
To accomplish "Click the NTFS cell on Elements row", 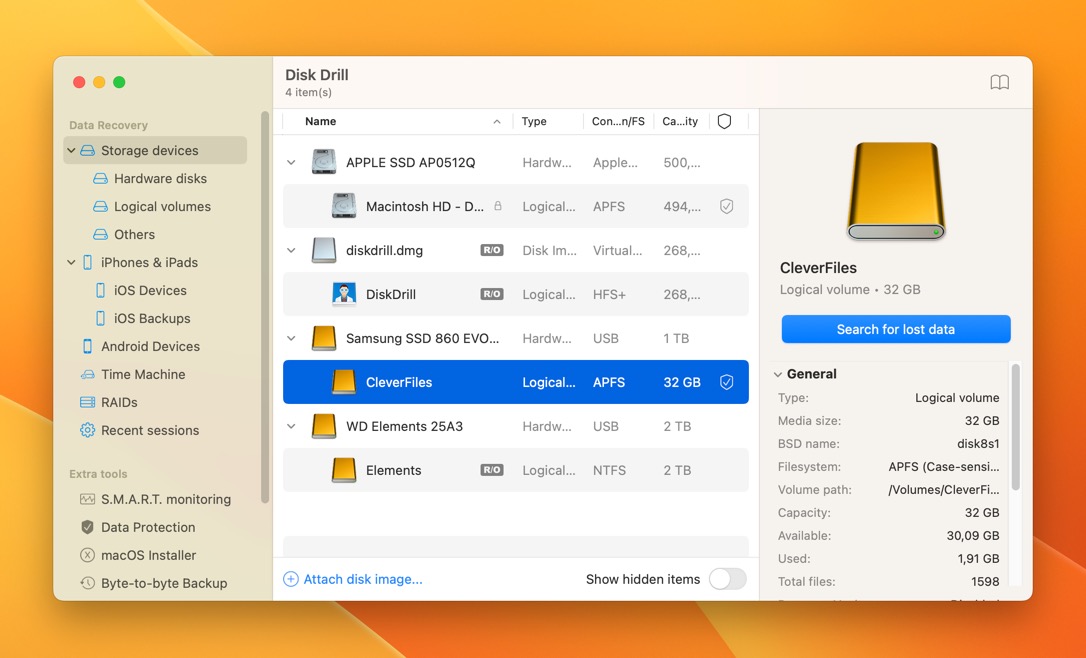I will pyautogui.click(x=609, y=470).
